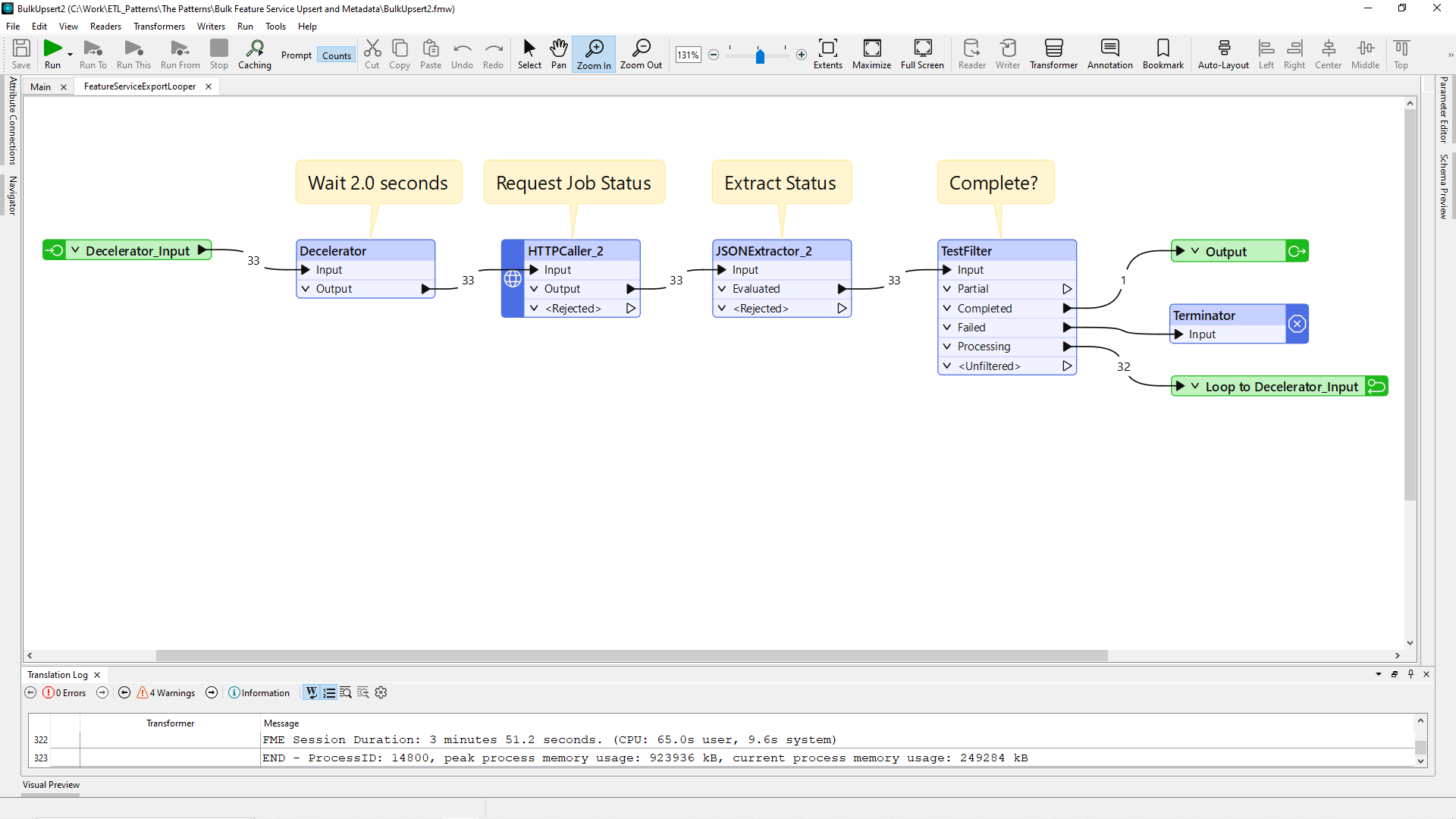Image resolution: width=1456 pixels, height=819 pixels.
Task: Switch to the Main tab
Action: coord(39,86)
